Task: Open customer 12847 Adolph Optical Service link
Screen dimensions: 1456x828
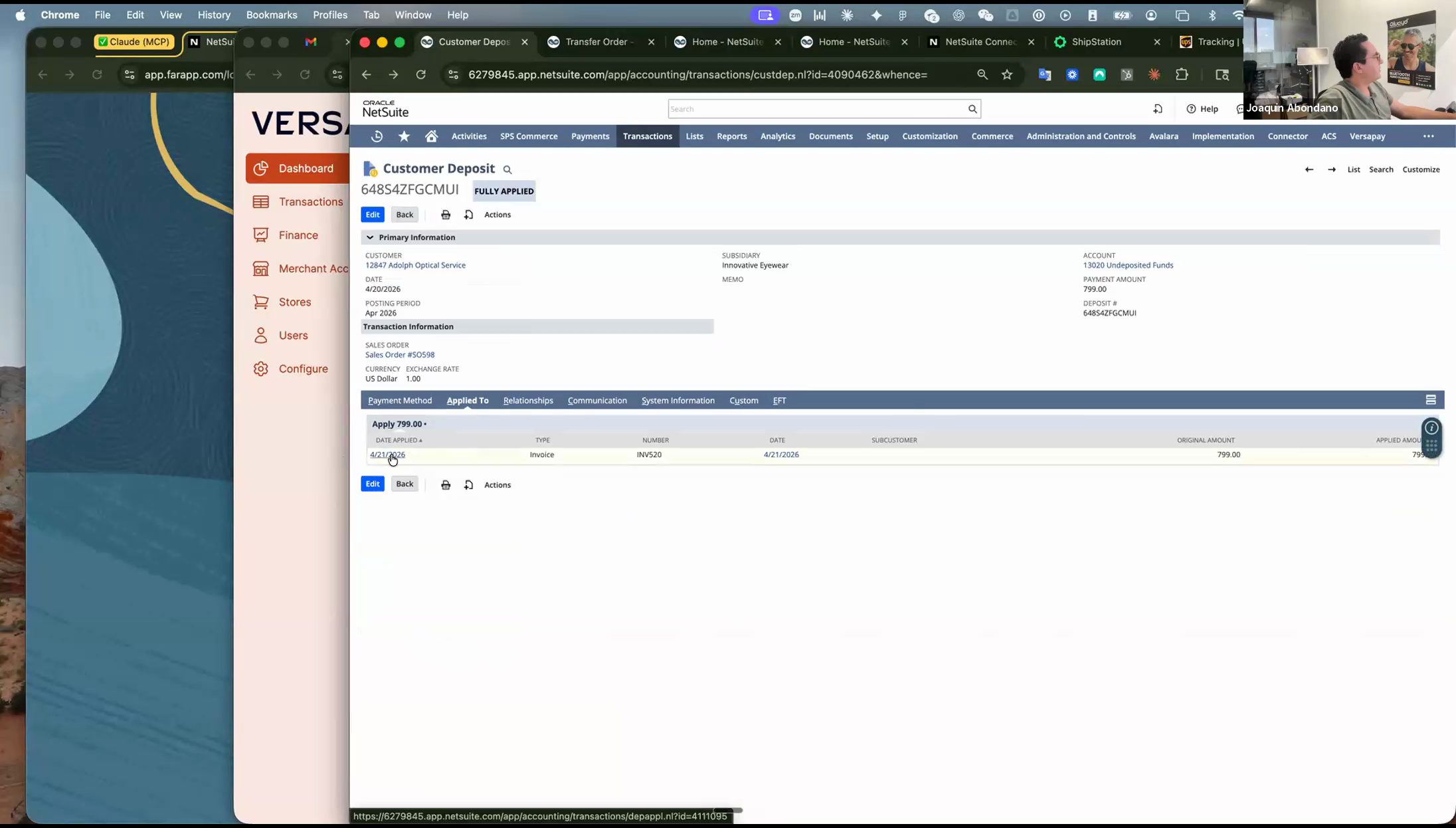Action: coord(415,265)
